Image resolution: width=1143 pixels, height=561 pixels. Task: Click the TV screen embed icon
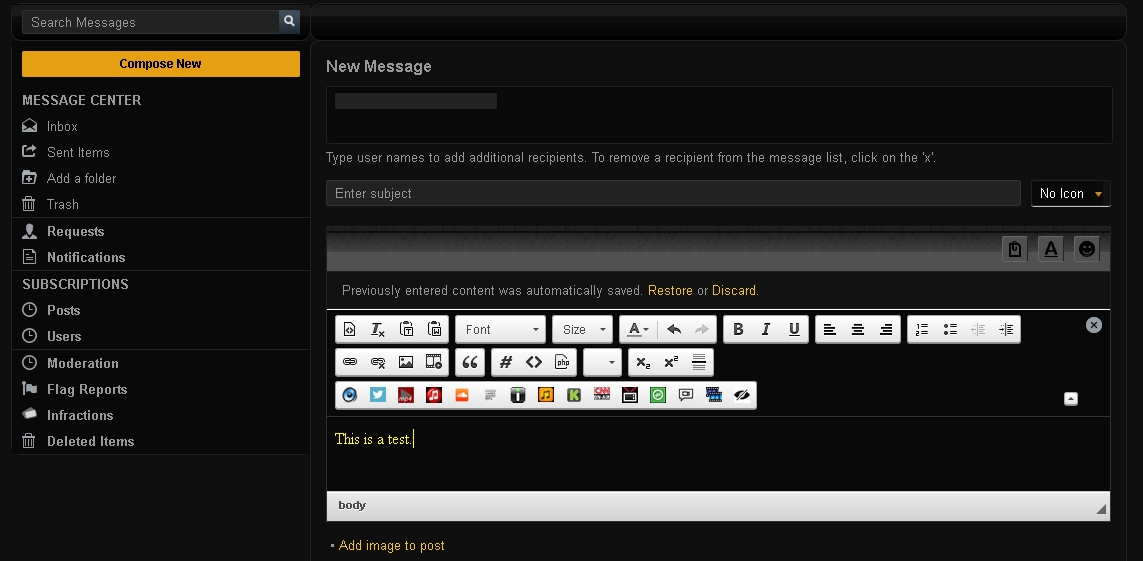coord(630,395)
